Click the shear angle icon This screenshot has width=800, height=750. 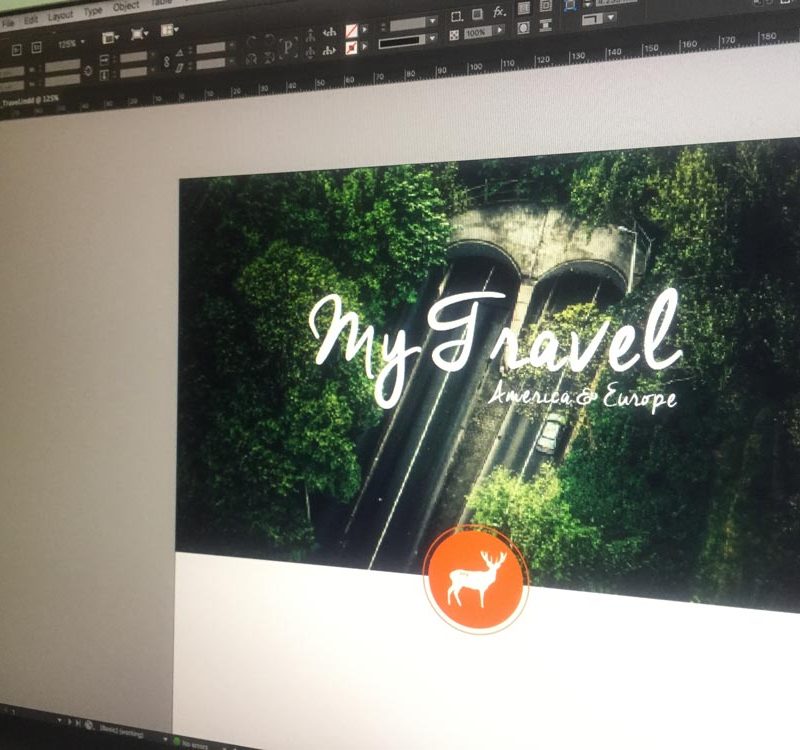coord(180,67)
